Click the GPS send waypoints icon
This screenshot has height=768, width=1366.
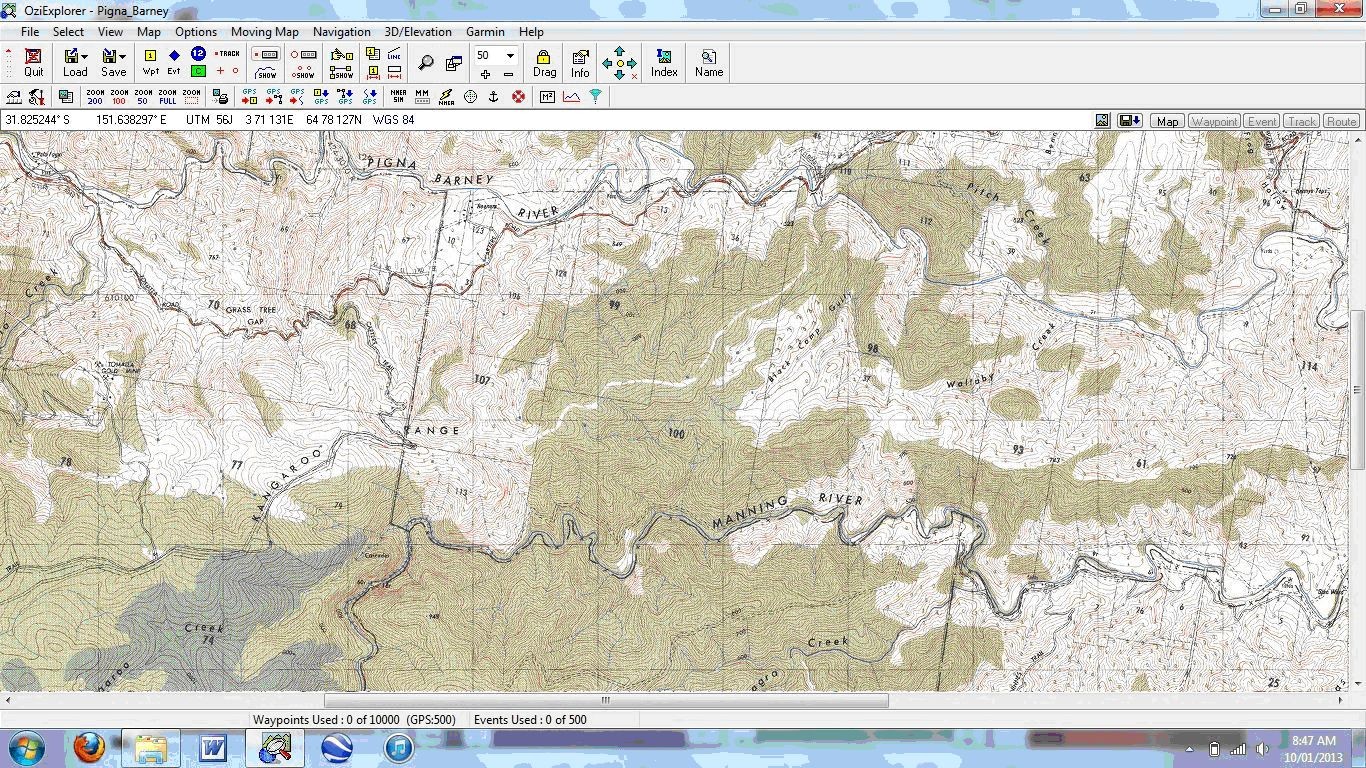pos(249,97)
